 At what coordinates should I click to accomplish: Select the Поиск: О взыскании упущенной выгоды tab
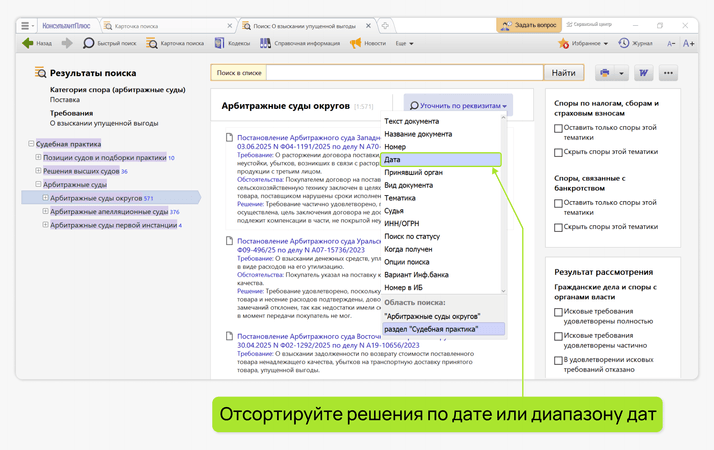pyautogui.click(x=302, y=26)
